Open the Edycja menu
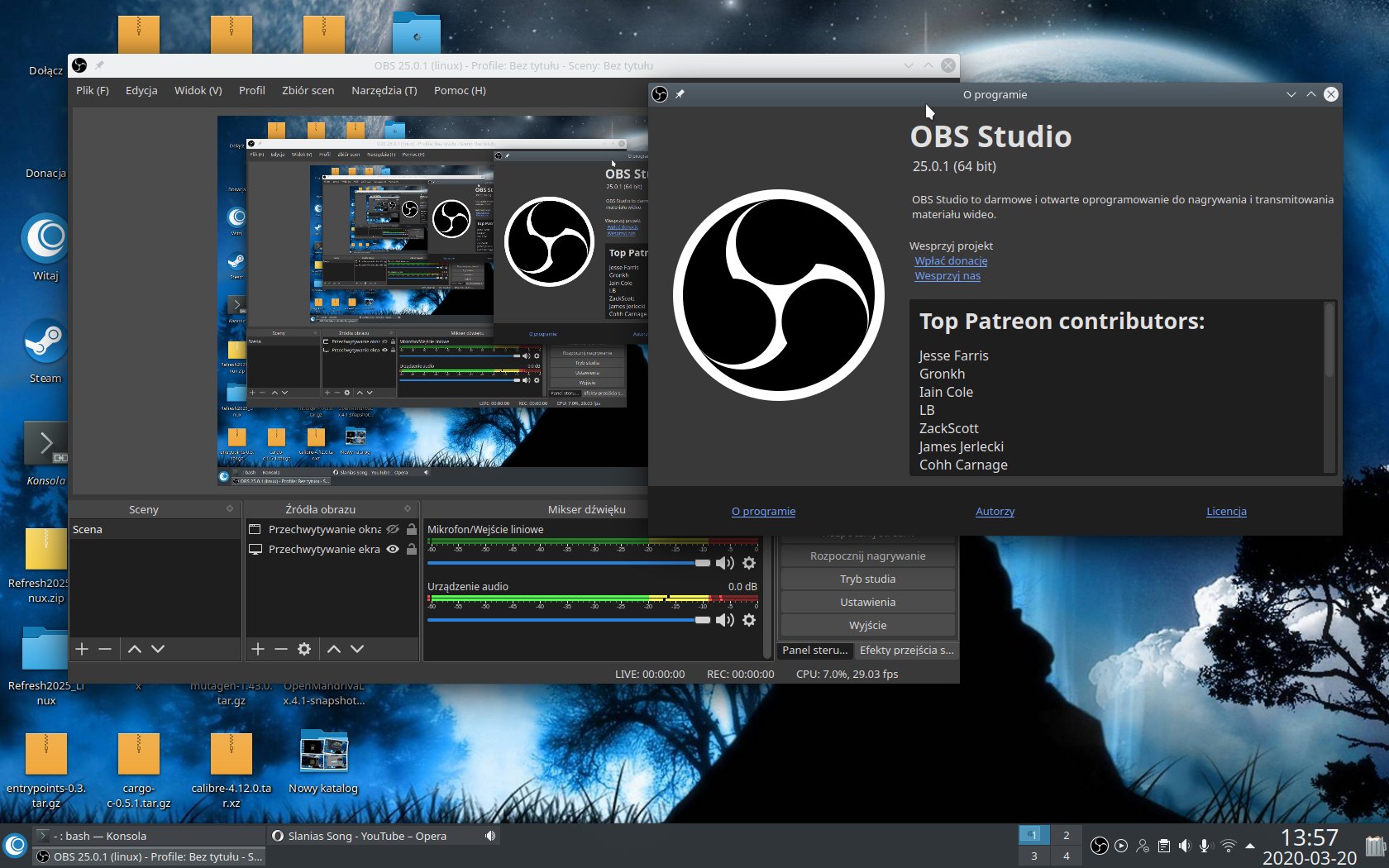 point(141,90)
